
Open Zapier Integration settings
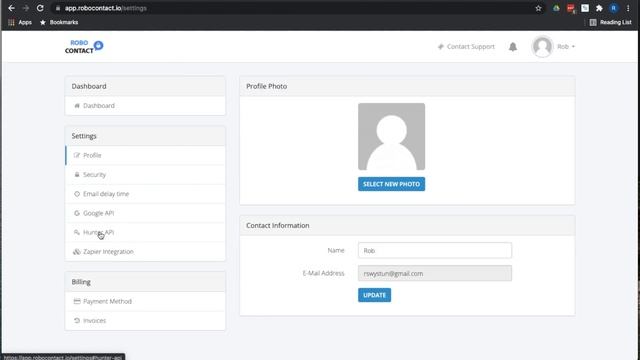click(x=145, y=251)
